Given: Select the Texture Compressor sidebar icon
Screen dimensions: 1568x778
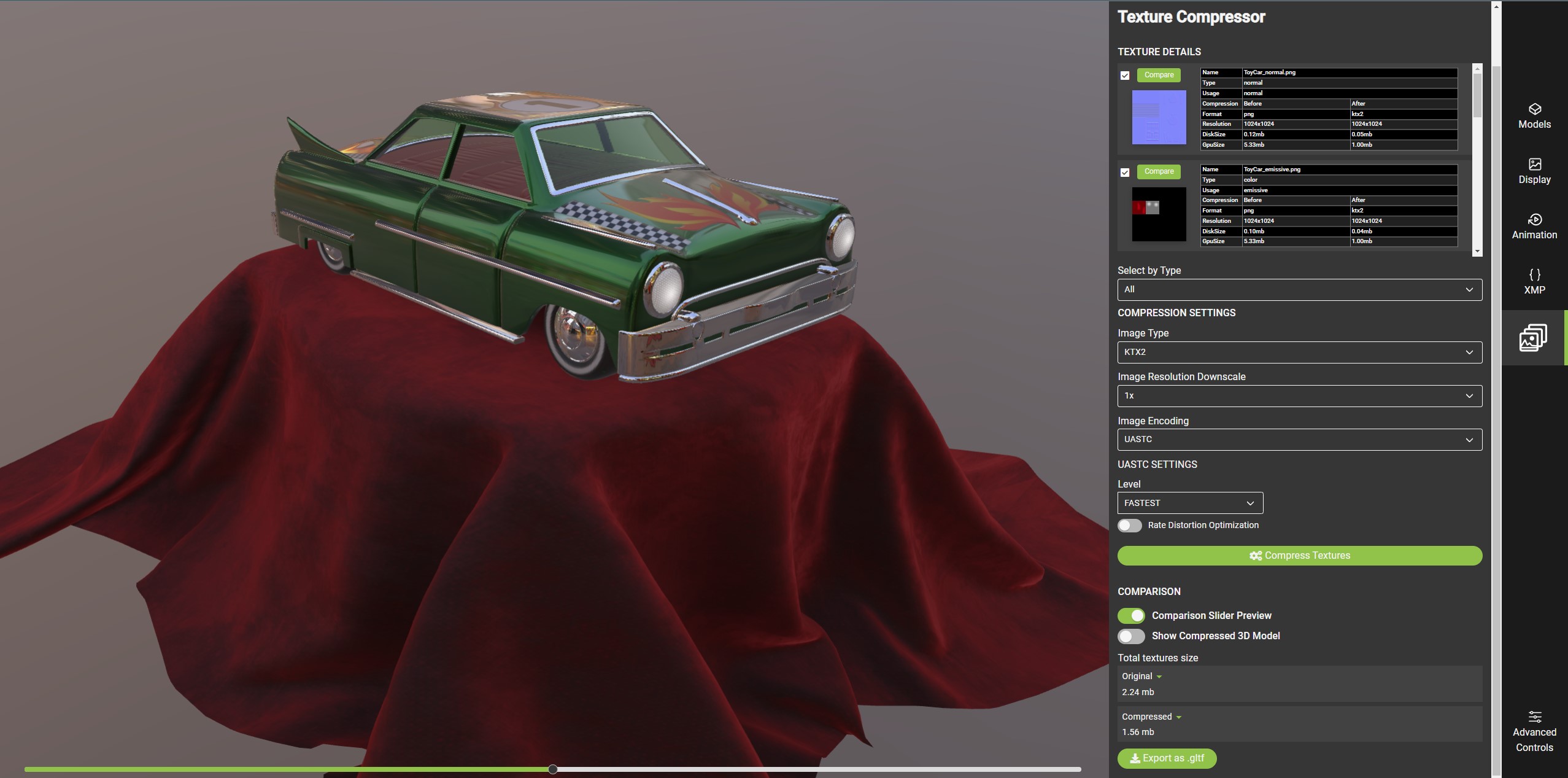Looking at the screenshot, I should coord(1532,338).
